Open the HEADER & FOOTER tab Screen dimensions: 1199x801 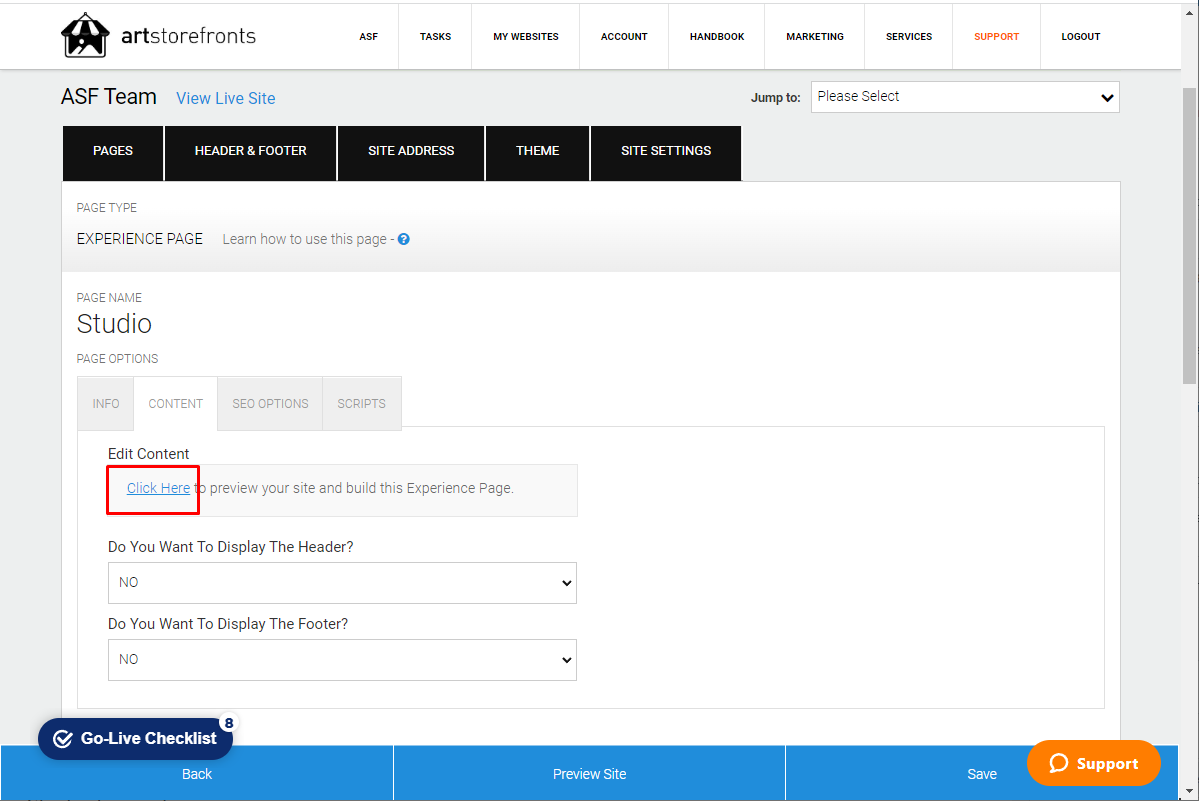(250, 151)
